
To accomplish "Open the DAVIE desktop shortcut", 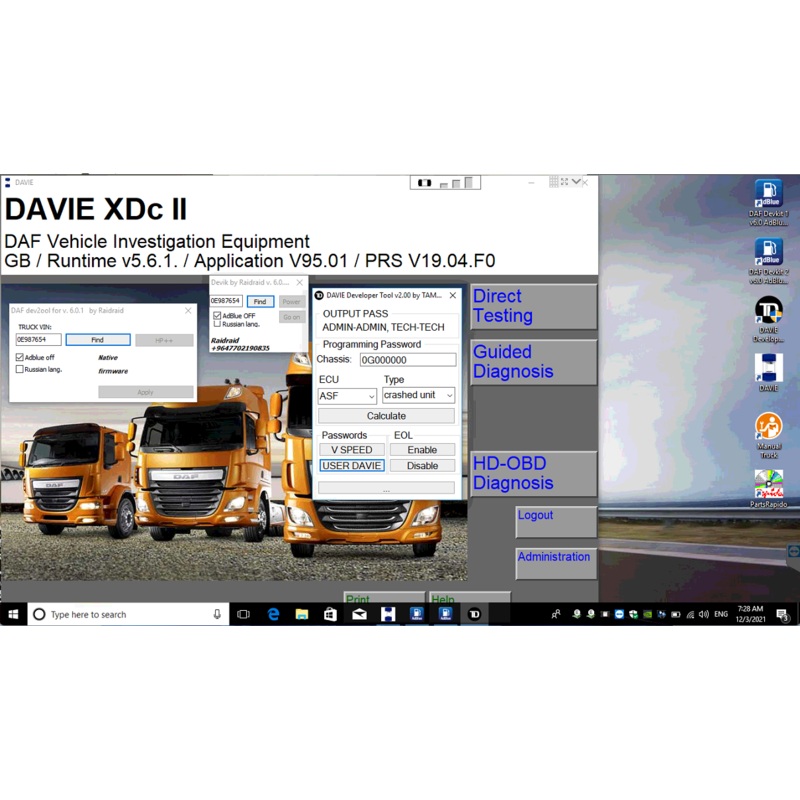I will click(768, 372).
